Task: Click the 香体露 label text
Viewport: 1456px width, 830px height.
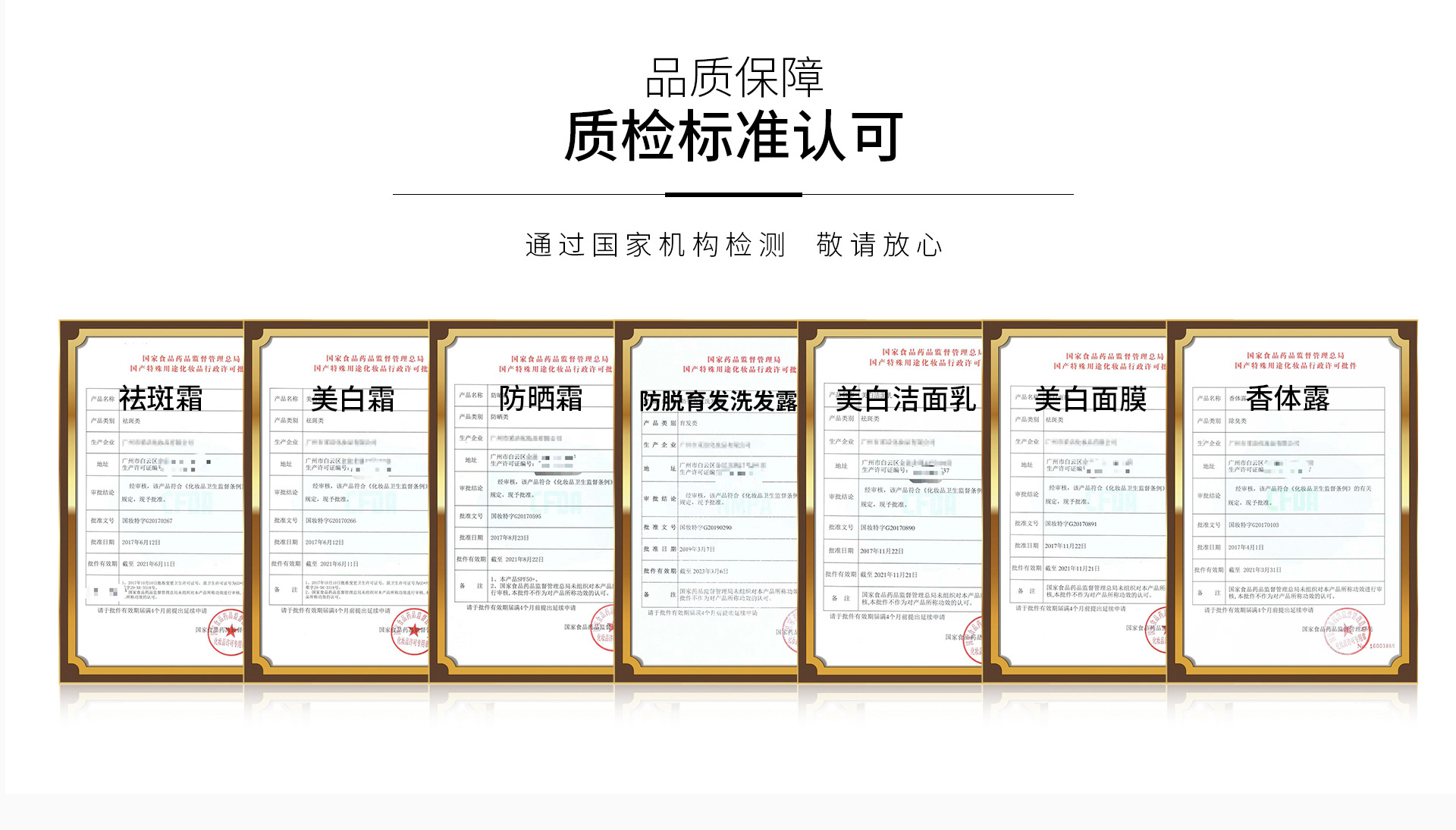Action: (x=1288, y=399)
